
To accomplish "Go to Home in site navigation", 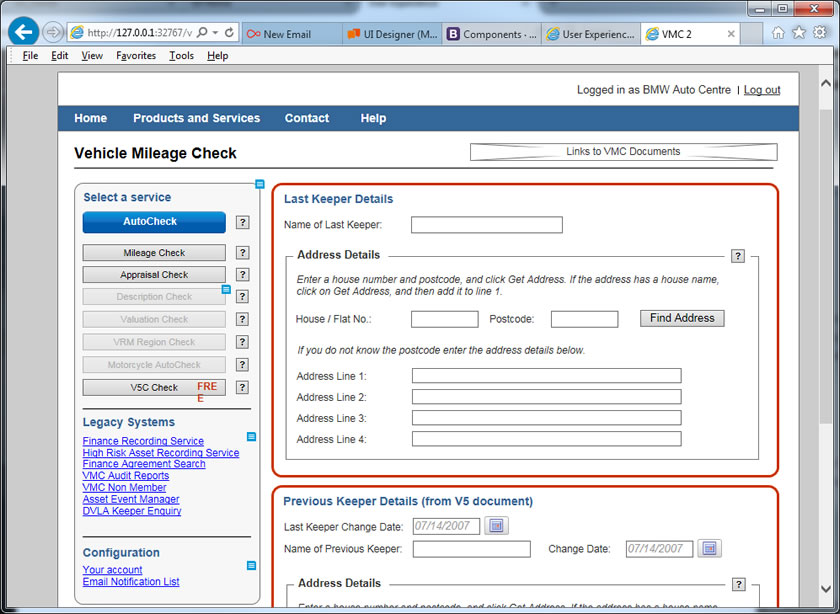I will coord(91,118).
